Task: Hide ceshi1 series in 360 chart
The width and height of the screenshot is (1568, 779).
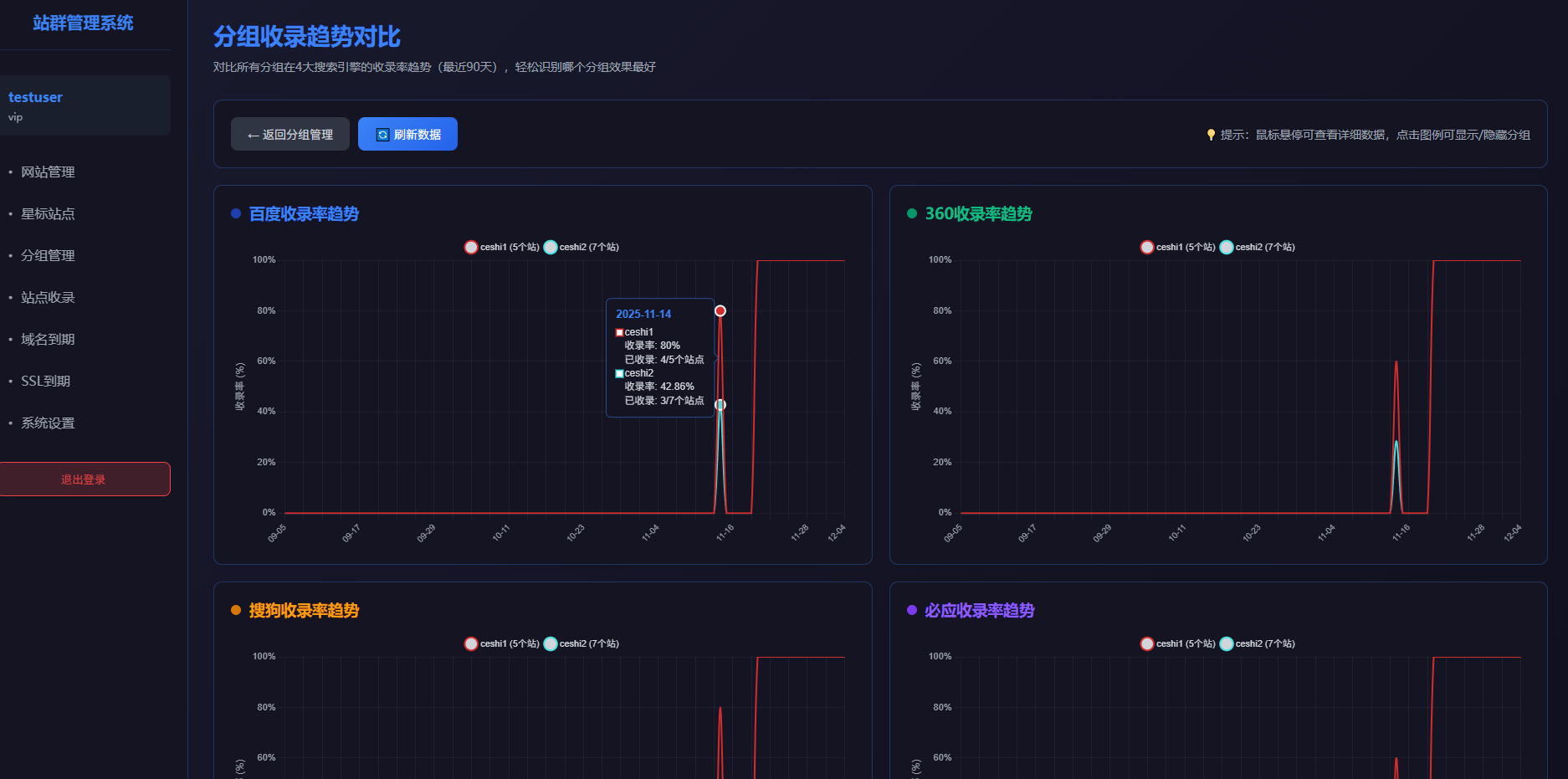Action: click(1178, 247)
